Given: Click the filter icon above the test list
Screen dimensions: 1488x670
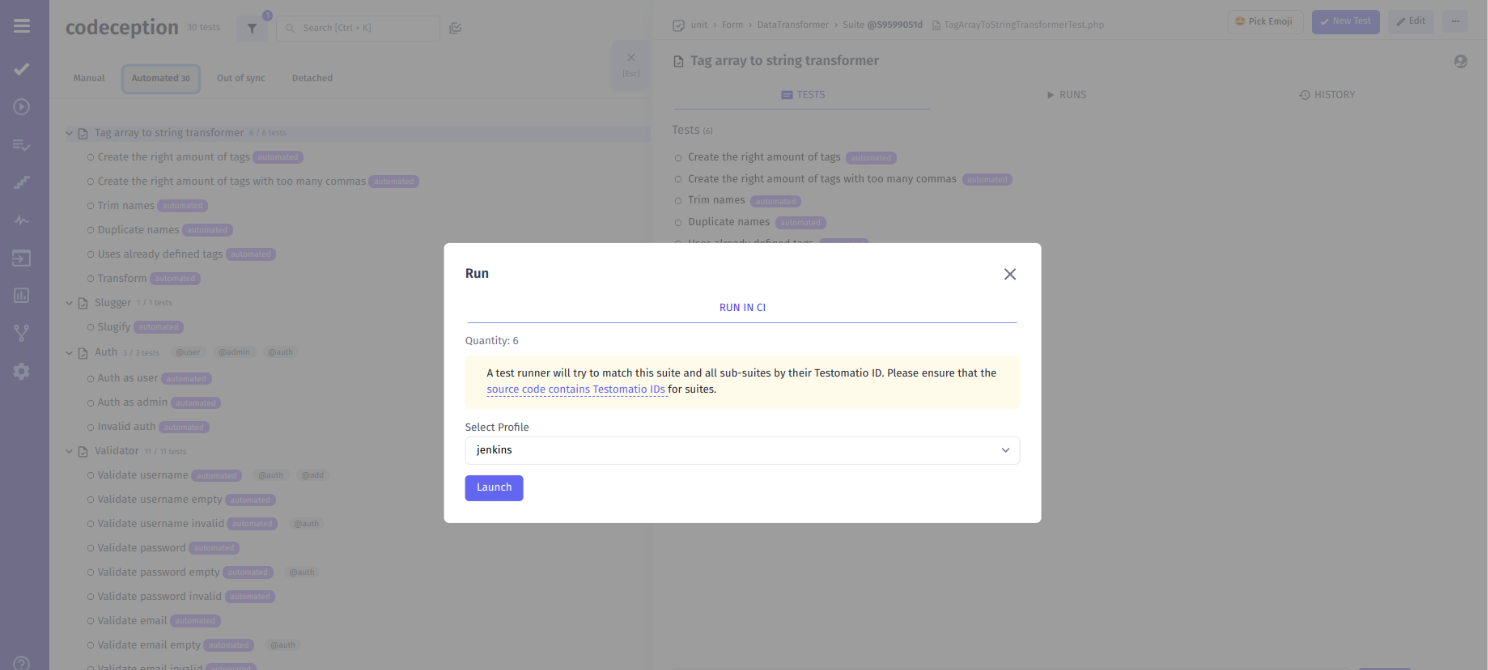Looking at the screenshot, I should coord(251,28).
